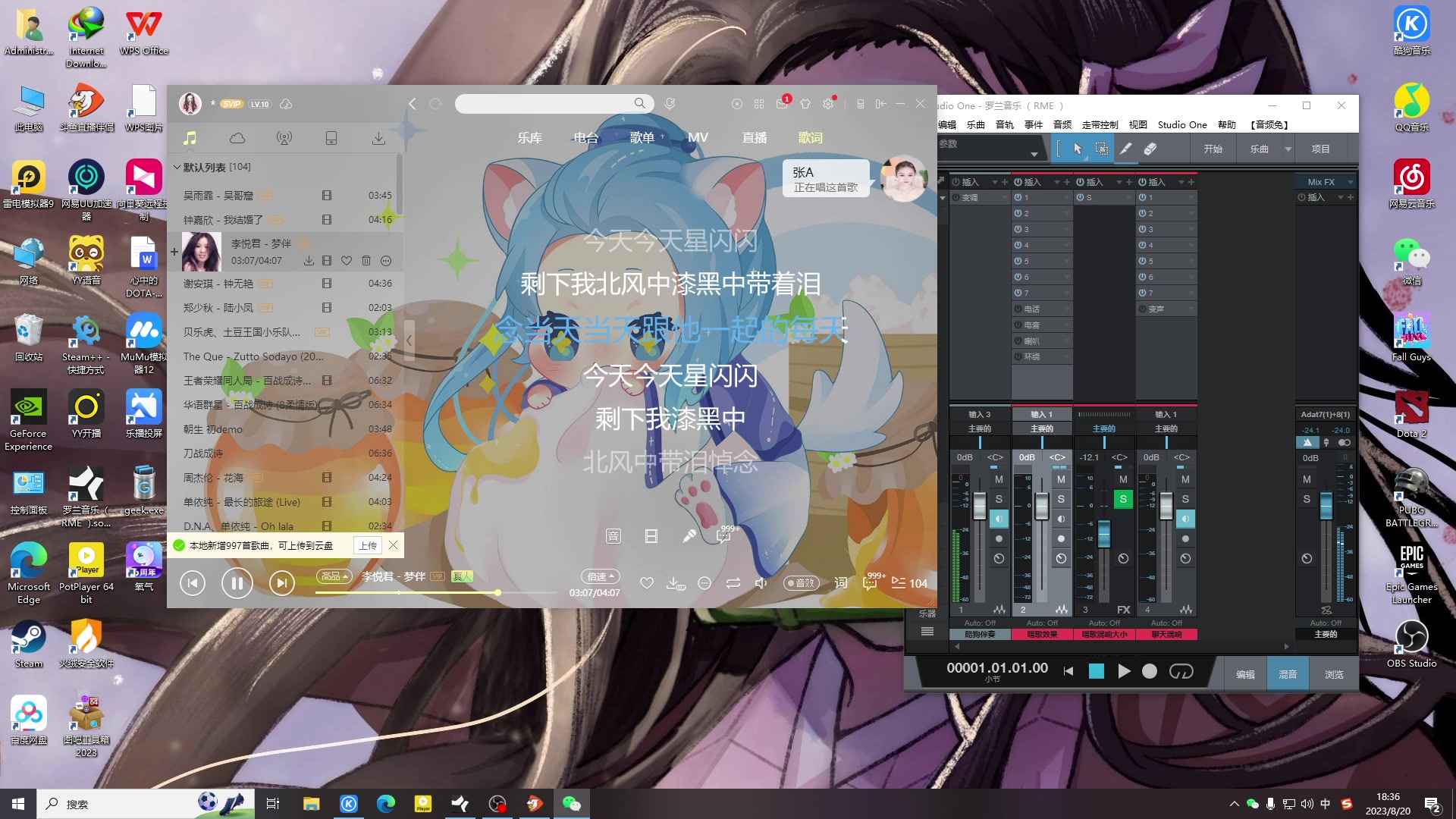Open the 倍速 playback speed dropdown
This screenshot has width=1456, height=819.
(x=600, y=576)
